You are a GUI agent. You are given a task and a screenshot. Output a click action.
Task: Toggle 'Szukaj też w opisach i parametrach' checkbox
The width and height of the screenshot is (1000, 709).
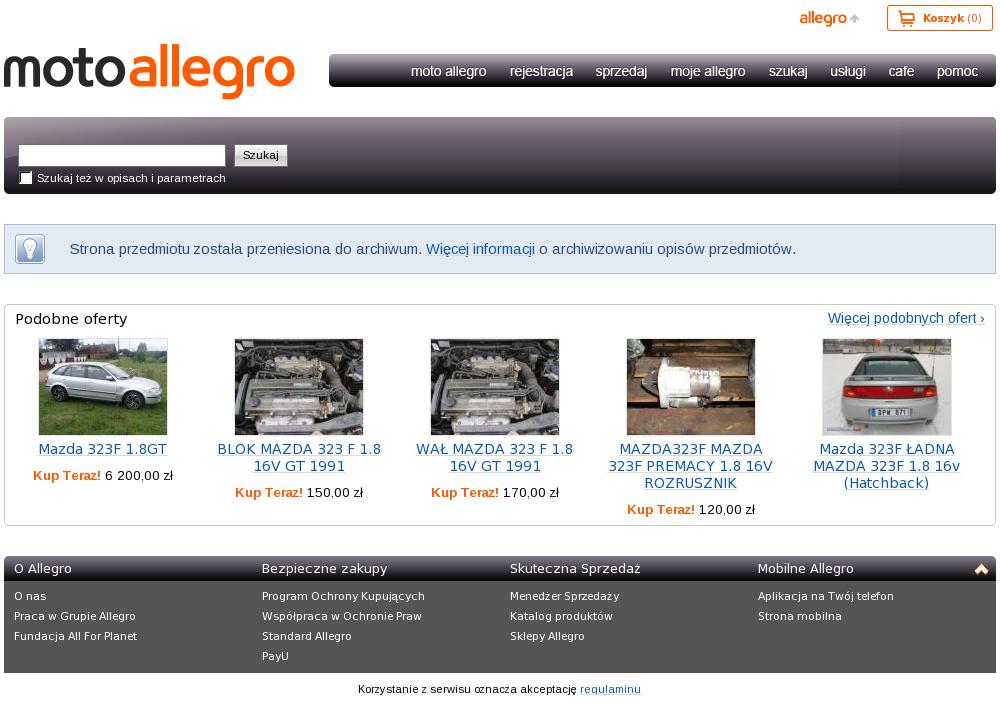point(26,178)
